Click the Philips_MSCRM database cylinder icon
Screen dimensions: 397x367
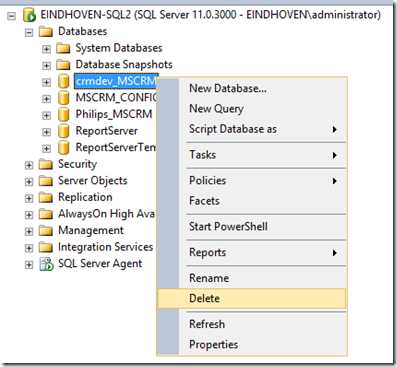tap(63, 115)
